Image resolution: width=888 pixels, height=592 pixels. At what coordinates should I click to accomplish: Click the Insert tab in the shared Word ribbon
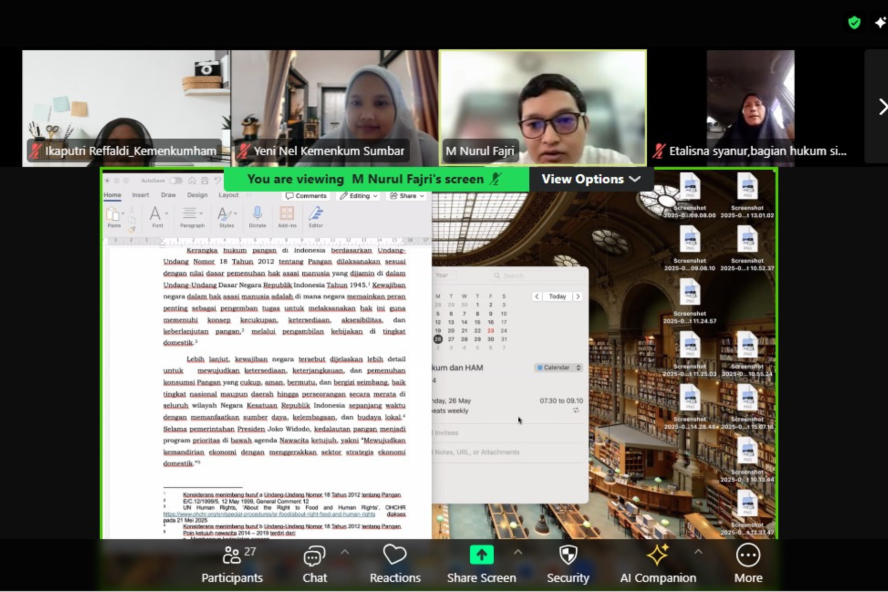[141, 195]
